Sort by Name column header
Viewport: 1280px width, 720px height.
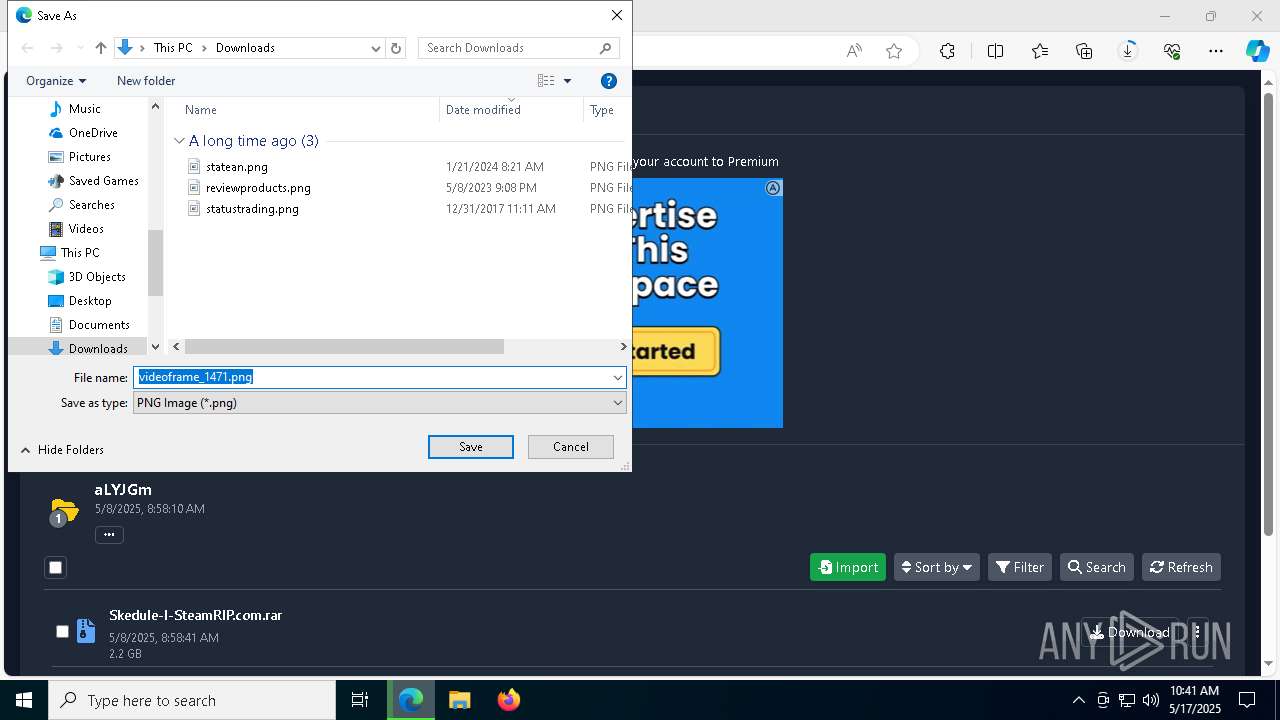coord(201,110)
